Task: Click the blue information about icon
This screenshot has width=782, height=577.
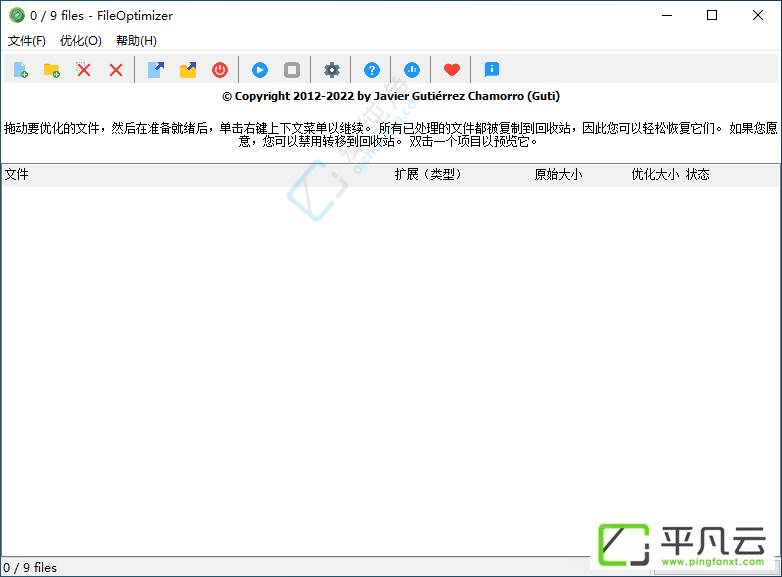Action: tap(492, 70)
